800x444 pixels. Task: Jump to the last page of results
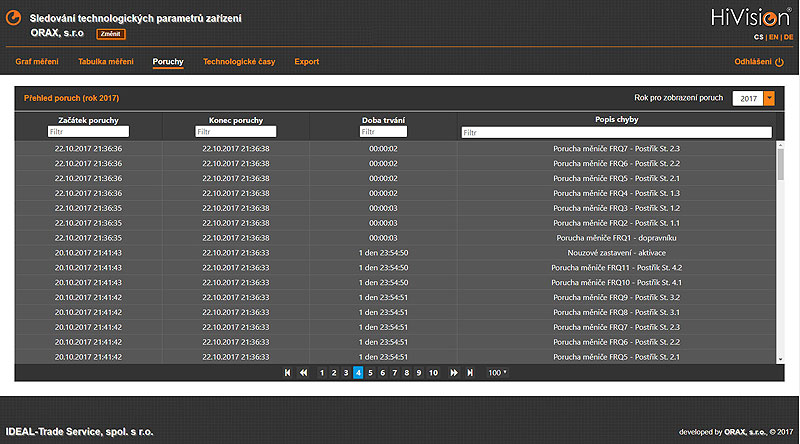click(x=469, y=373)
